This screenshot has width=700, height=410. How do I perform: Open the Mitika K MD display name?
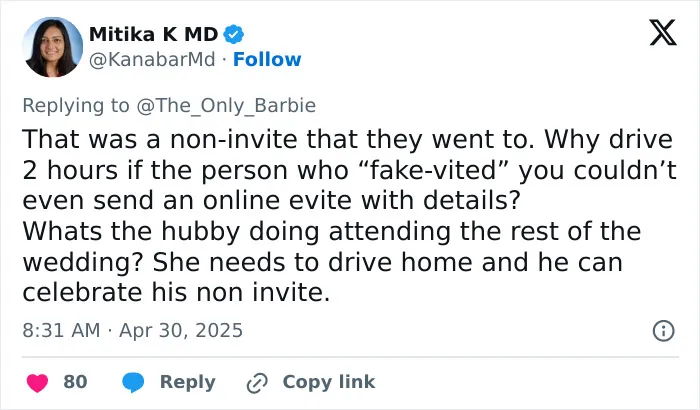click(154, 34)
